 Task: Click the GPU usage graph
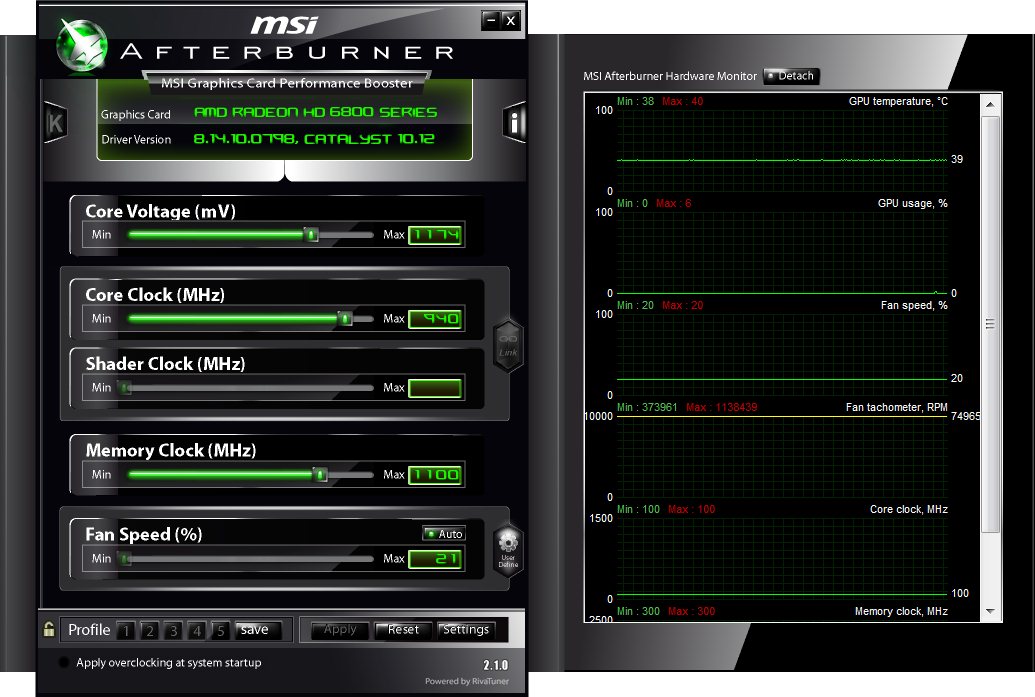(782, 253)
